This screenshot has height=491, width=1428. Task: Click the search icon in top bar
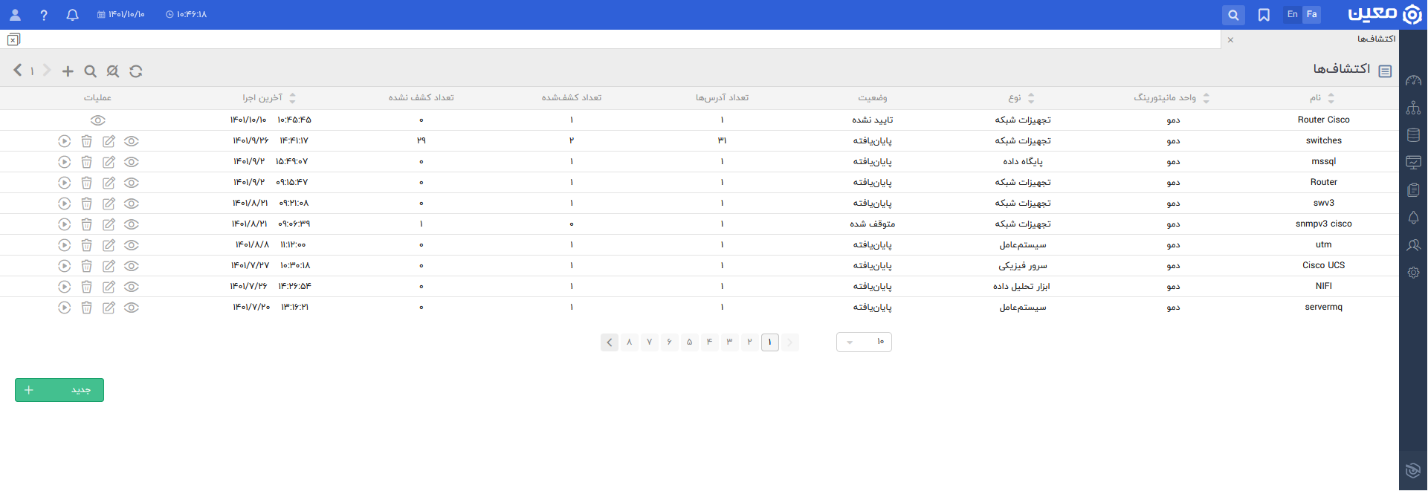(1234, 15)
